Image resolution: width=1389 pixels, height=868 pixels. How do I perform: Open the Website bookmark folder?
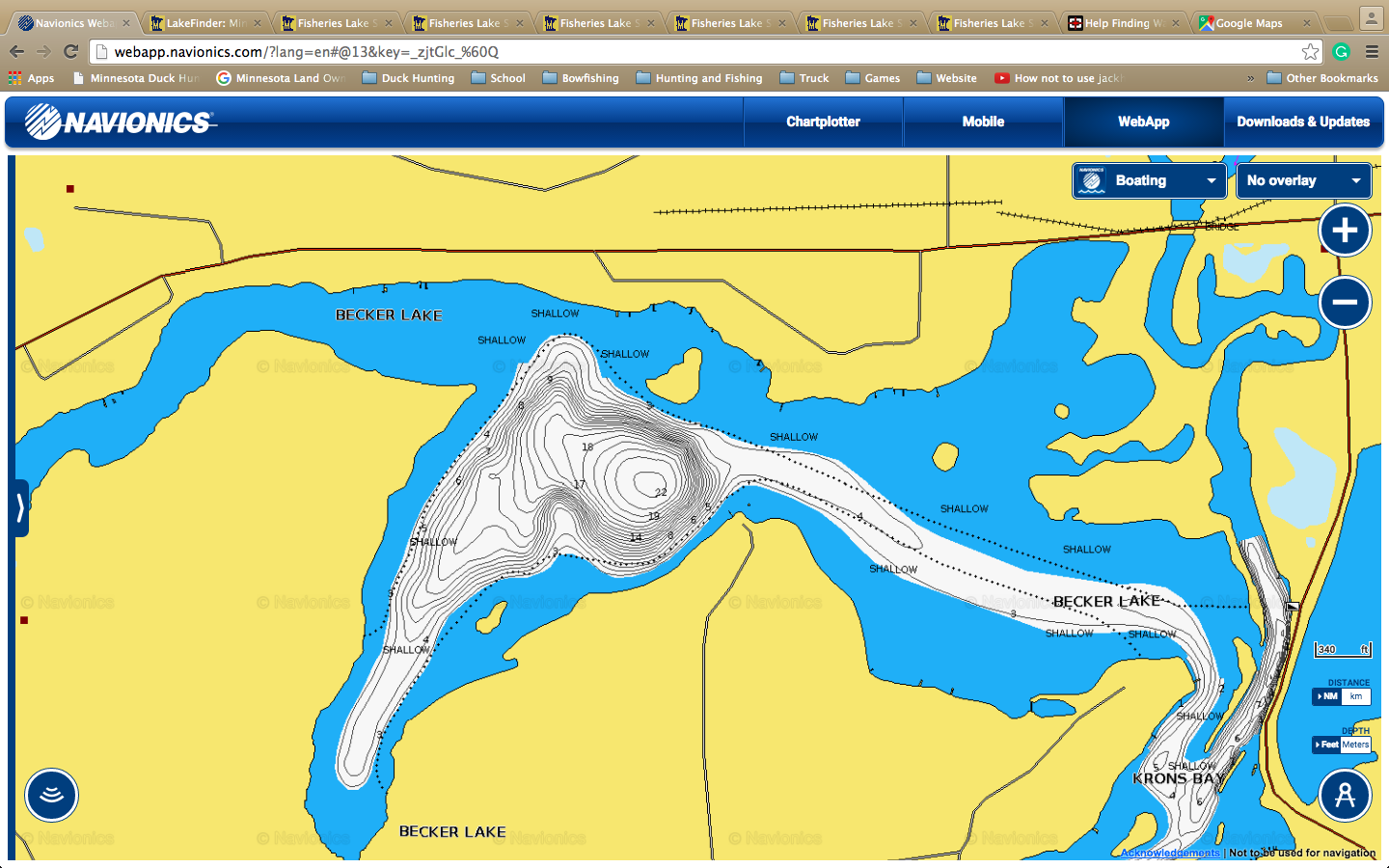click(x=947, y=78)
